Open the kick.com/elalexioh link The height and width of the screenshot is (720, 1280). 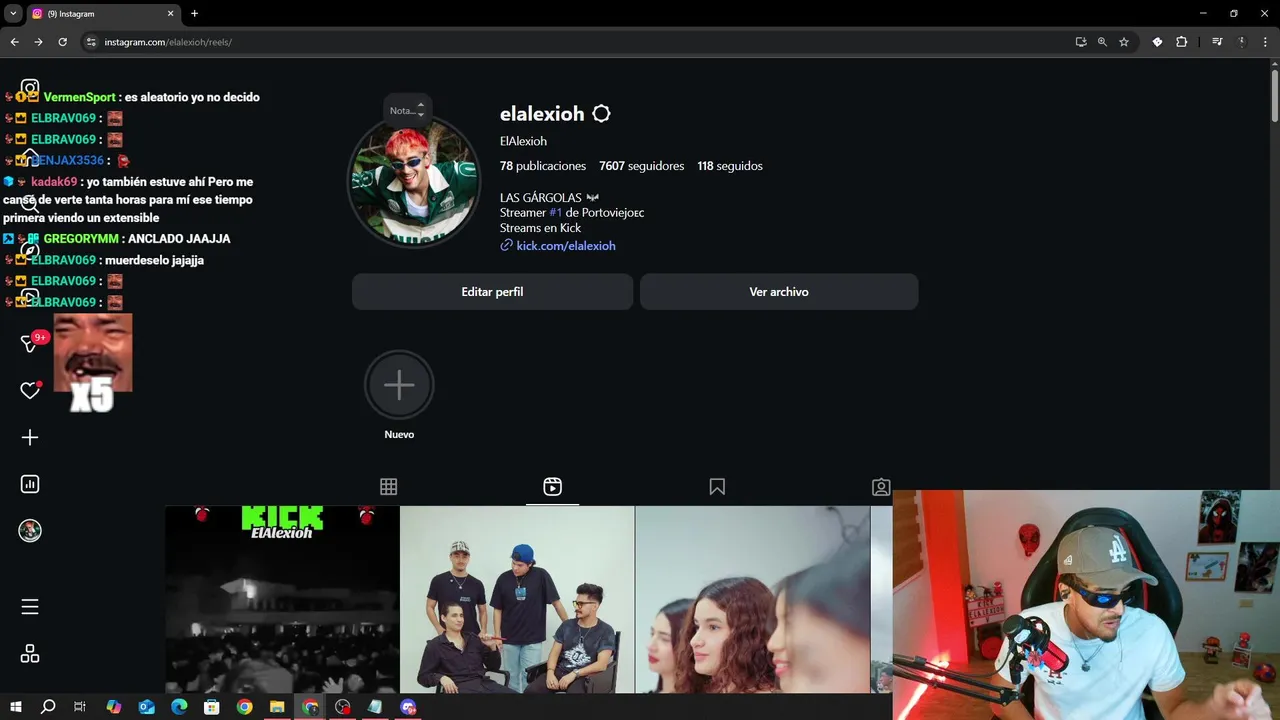[x=566, y=246]
